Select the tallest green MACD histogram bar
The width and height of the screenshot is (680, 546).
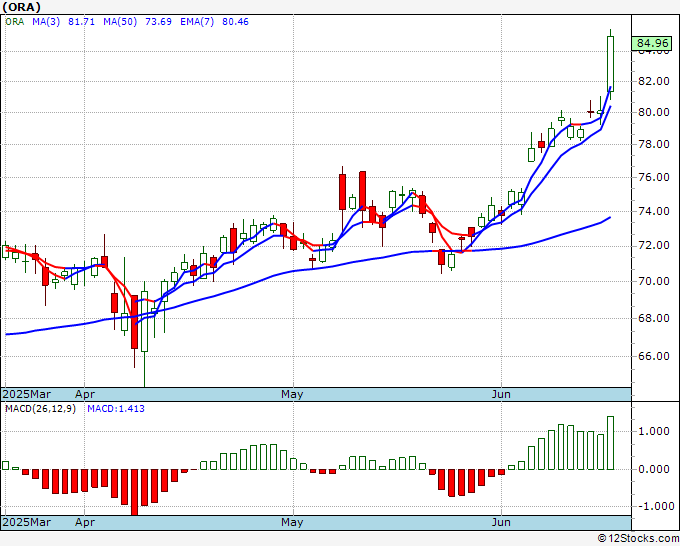[610, 443]
